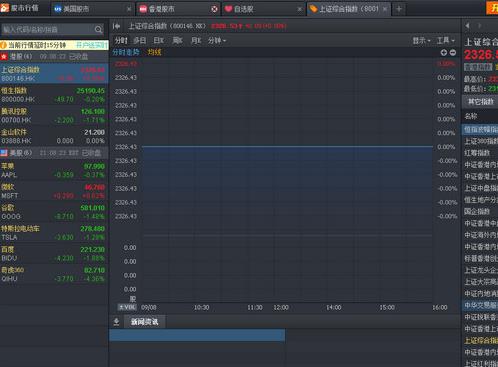498x367 pixels.
Task: Select the highlighted blue news row
Action: click(x=197, y=335)
